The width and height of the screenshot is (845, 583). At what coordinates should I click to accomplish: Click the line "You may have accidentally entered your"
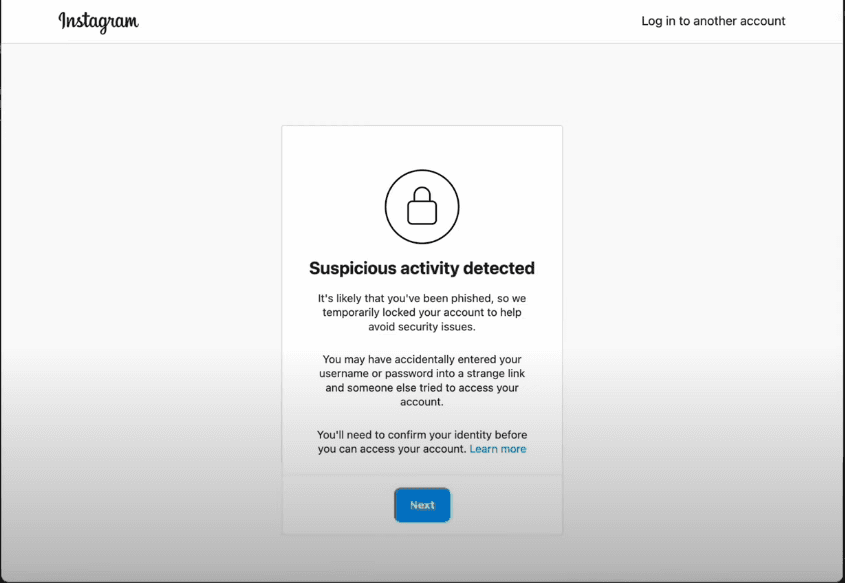(422, 359)
